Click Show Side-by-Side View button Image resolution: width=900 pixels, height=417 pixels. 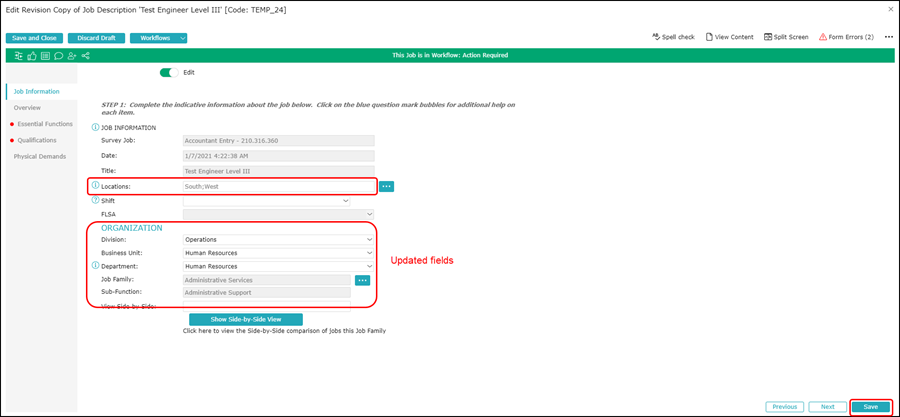(x=245, y=318)
